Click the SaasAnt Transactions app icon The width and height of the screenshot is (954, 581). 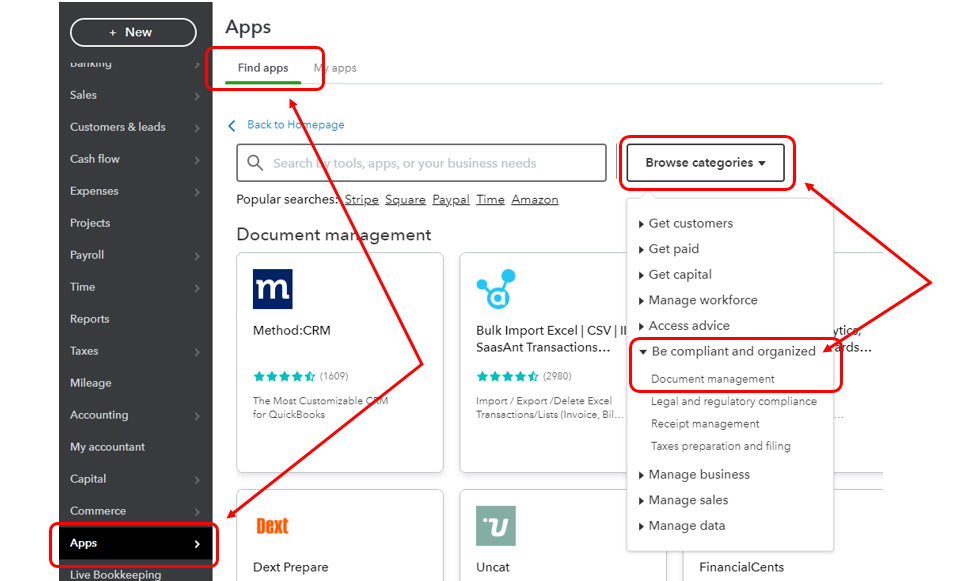point(496,289)
